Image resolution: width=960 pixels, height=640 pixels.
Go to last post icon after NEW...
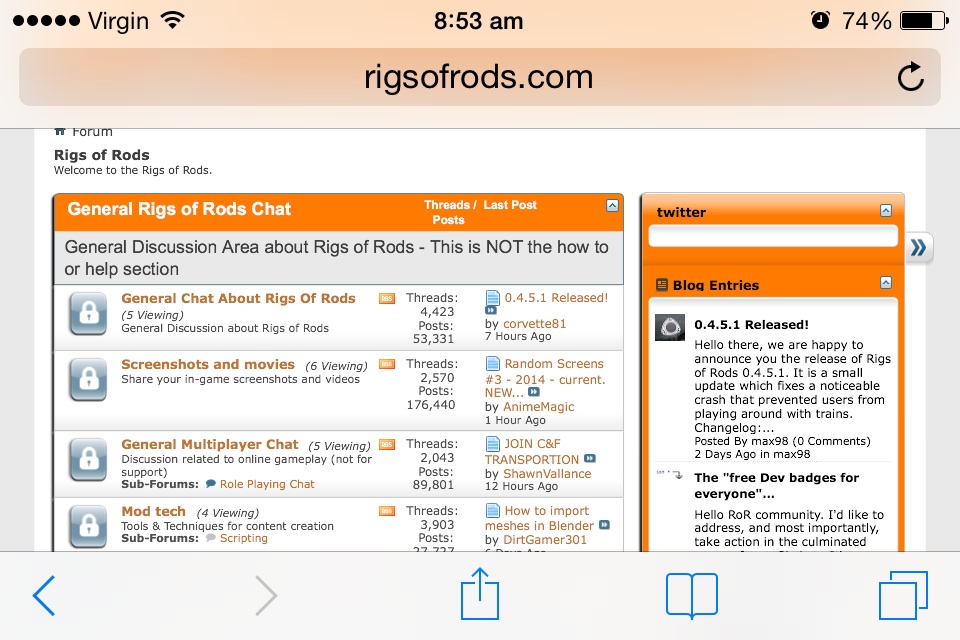[x=534, y=392]
